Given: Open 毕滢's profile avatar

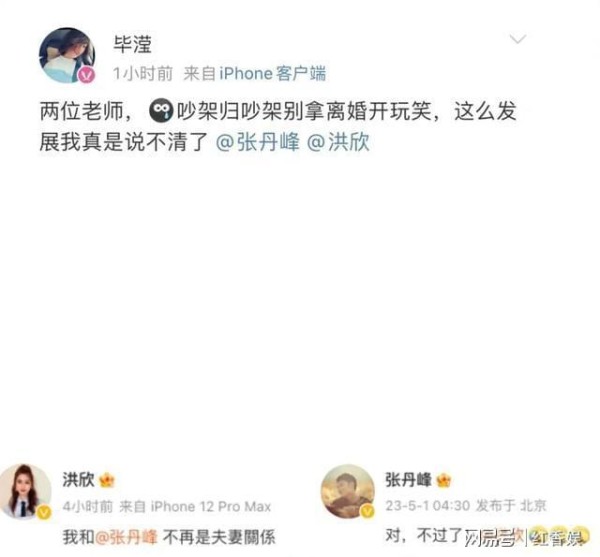Looking at the screenshot, I should pos(67,55).
